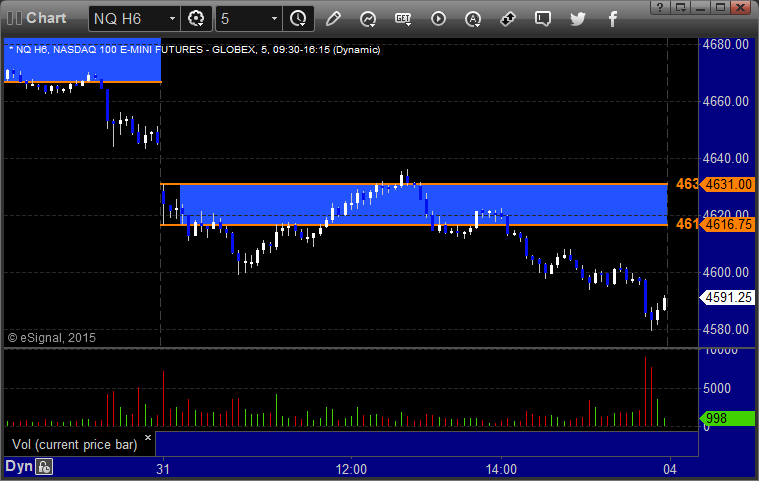This screenshot has height=481, width=759.
Task: Share chart via Twitter icon
Action: pyautogui.click(x=577, y=19)
